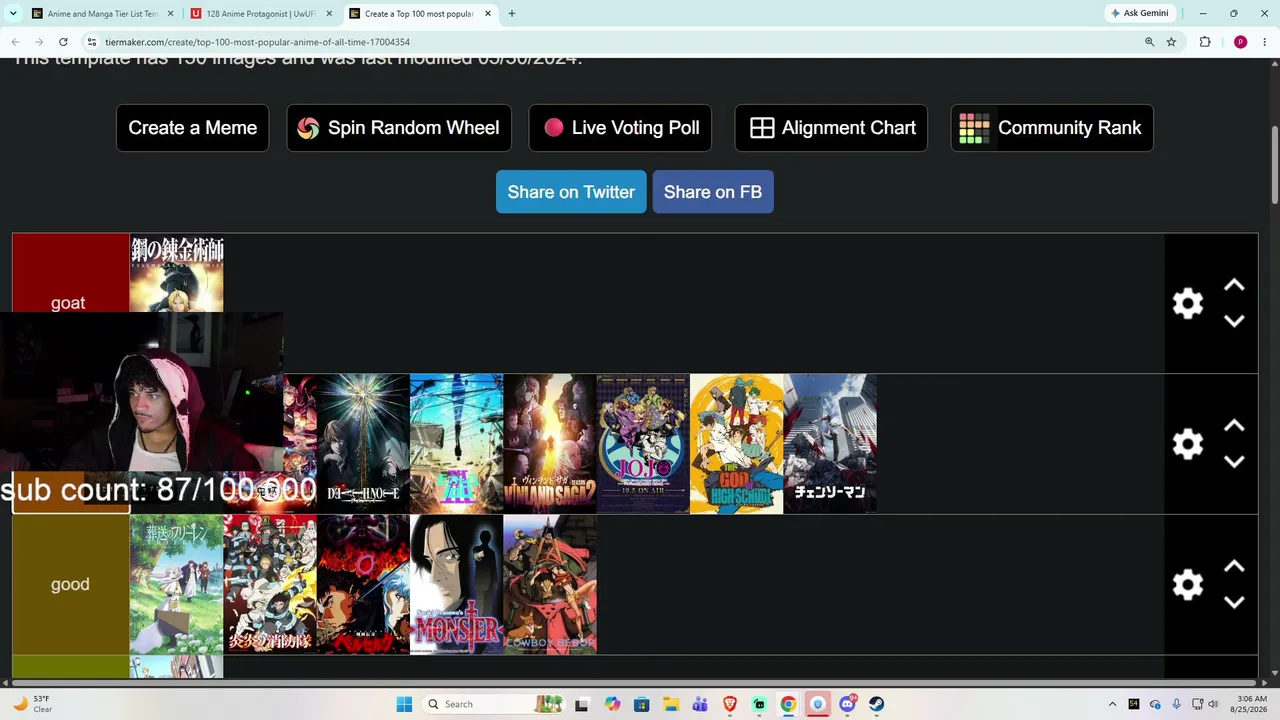The width and height of the screenshot is (1280, 720).
Task: Show hidden system tray icons
Action: click(x=1112, y=704)
